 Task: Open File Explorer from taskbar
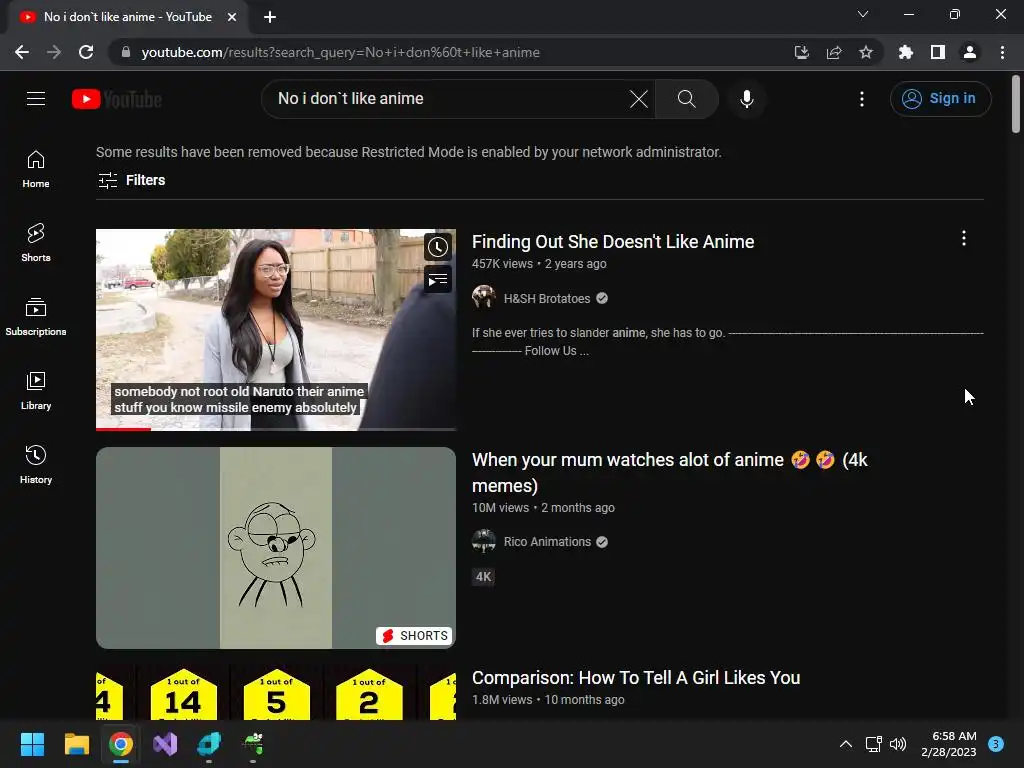coord(76,744)
